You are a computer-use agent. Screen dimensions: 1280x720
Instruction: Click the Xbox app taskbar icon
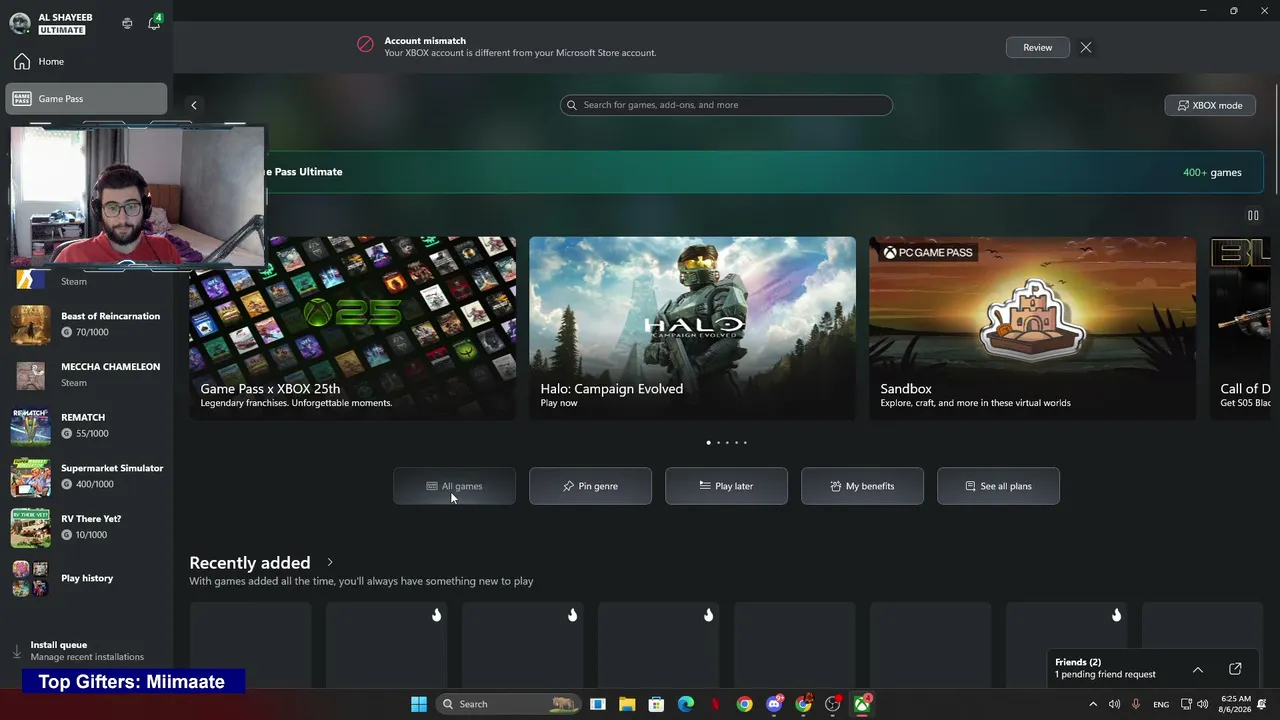click(x=862, y=704)
